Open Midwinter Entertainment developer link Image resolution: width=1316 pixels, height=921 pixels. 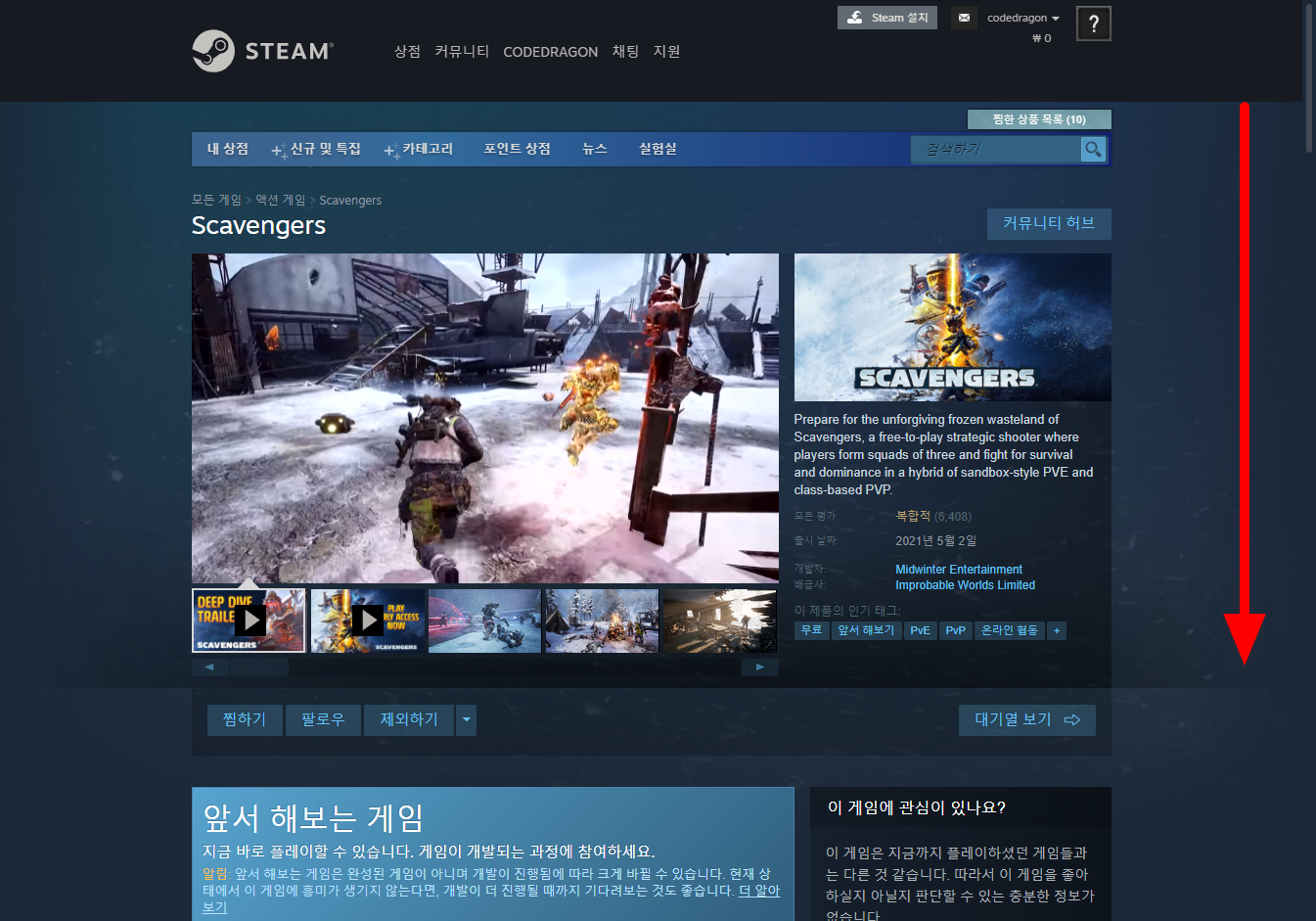point(959,570)
